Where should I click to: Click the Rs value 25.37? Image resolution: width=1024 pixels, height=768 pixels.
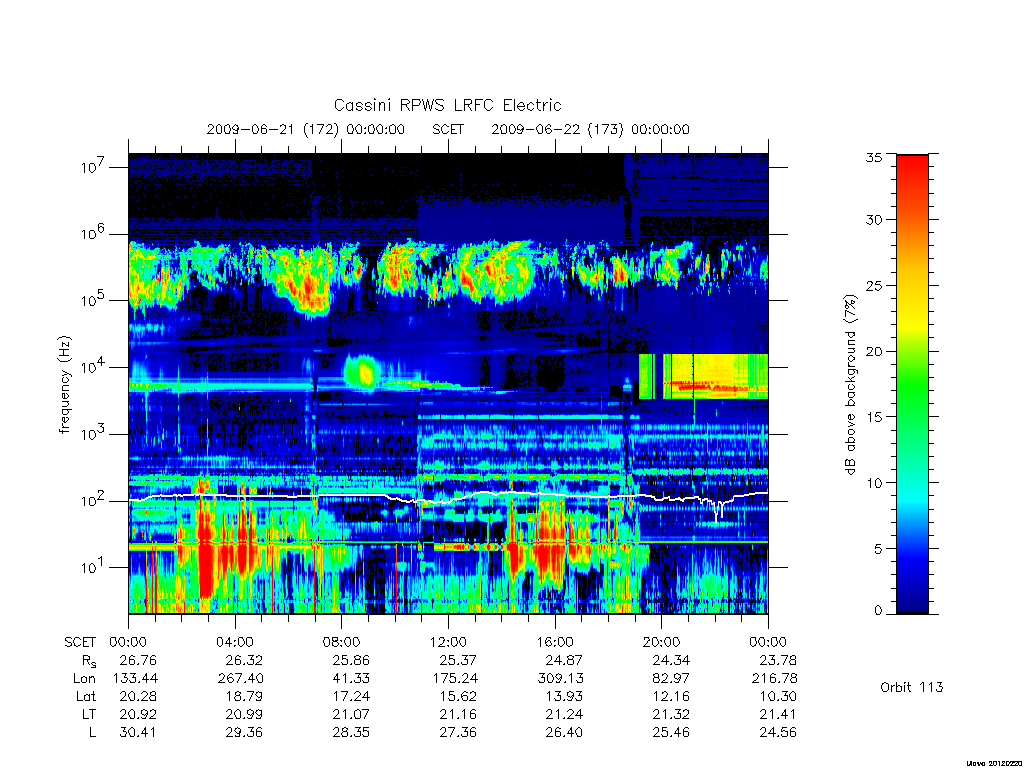(x=458, y=660)
